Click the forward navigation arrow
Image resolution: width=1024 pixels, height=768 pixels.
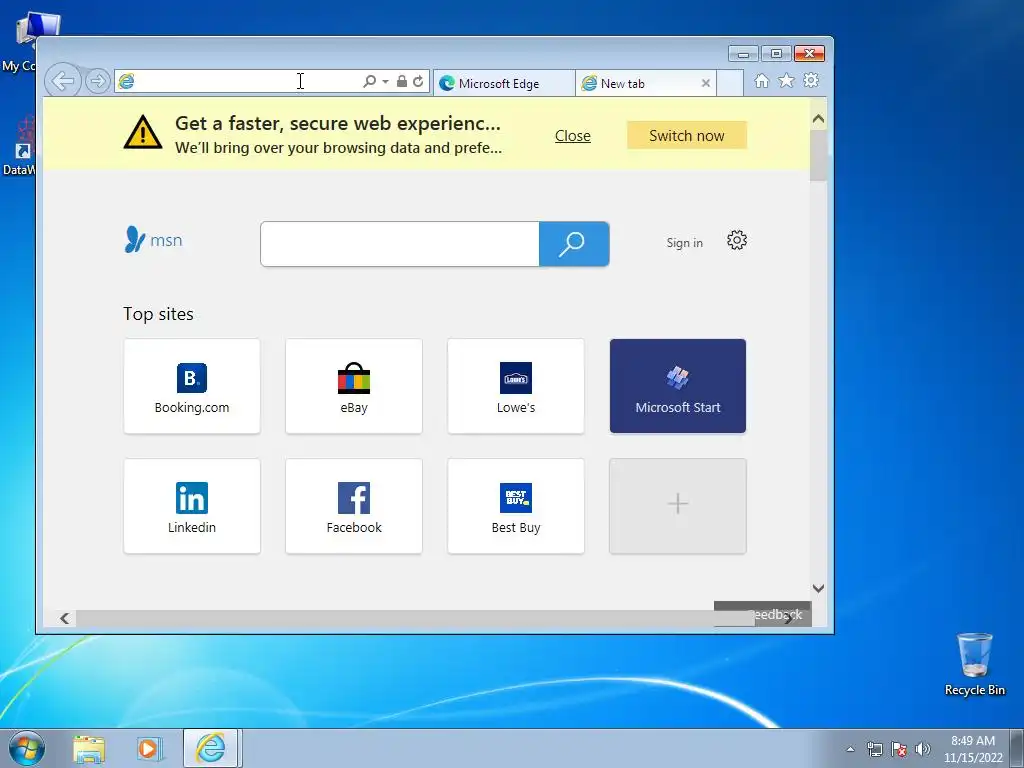click(97, 81)
